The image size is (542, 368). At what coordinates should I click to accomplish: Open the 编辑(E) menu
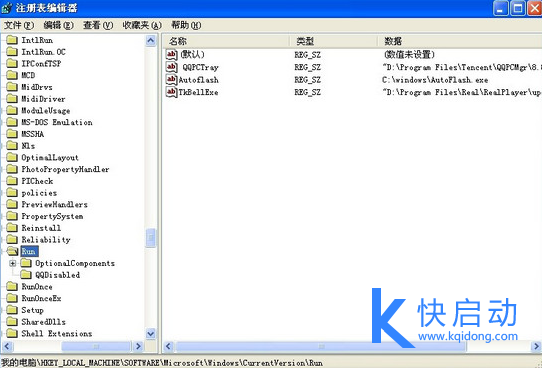click(58, 25)
